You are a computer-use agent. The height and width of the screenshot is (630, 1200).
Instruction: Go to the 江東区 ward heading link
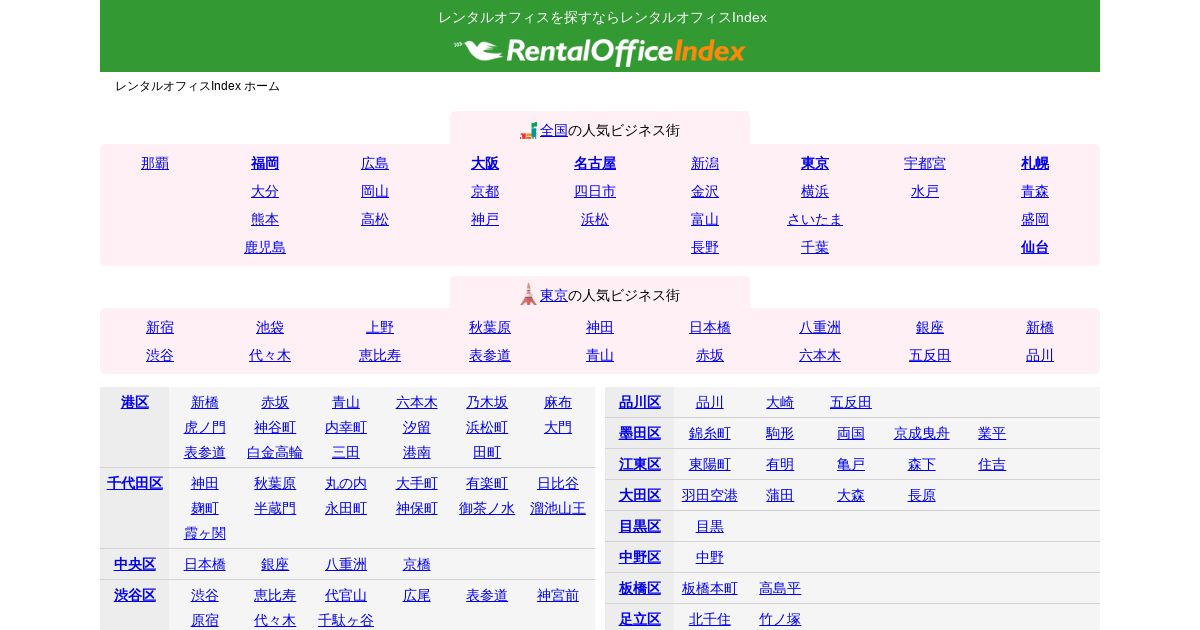[640, 464]
